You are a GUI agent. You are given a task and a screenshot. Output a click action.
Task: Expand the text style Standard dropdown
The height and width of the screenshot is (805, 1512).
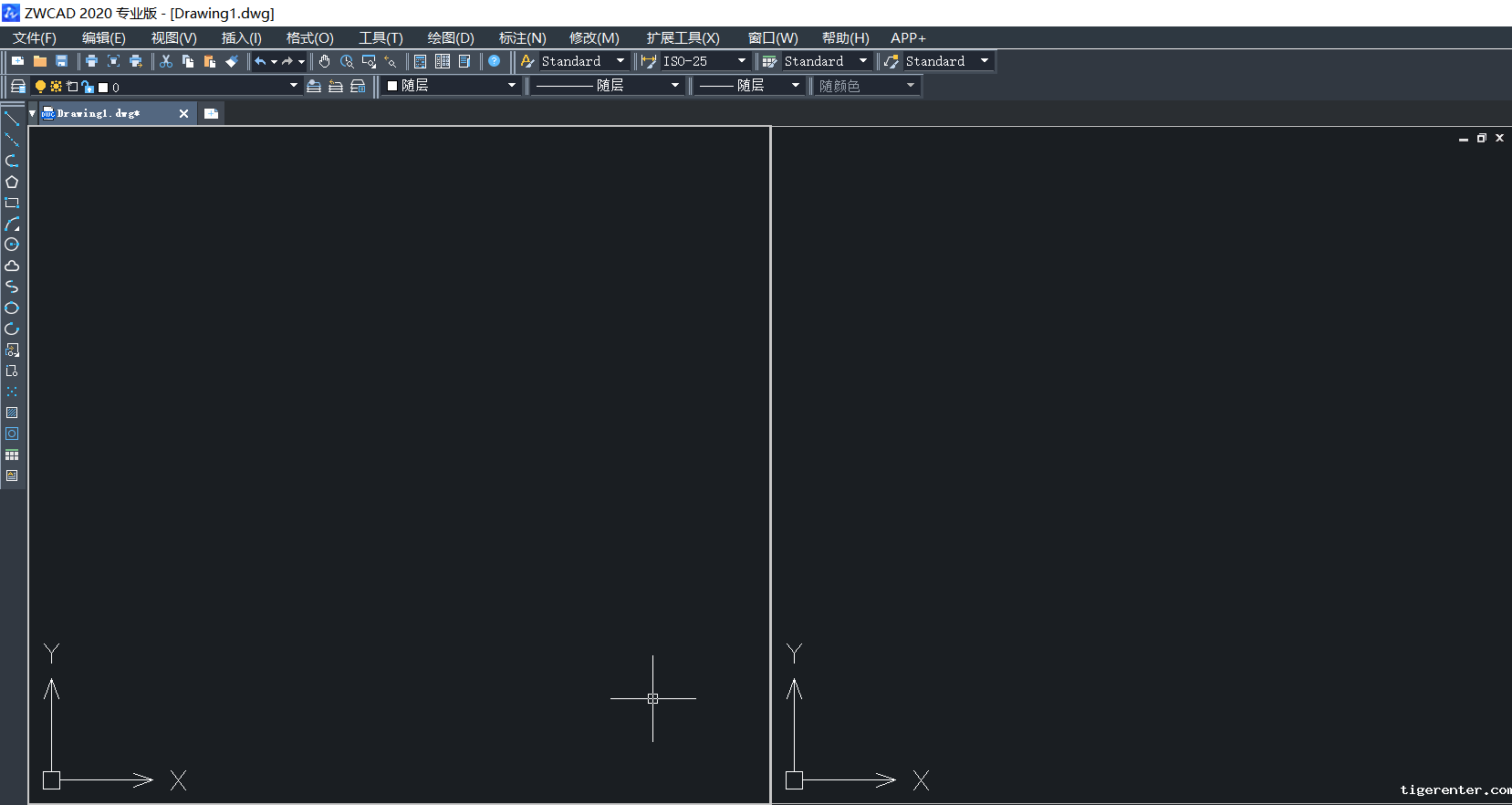click(x=620, y=61)
